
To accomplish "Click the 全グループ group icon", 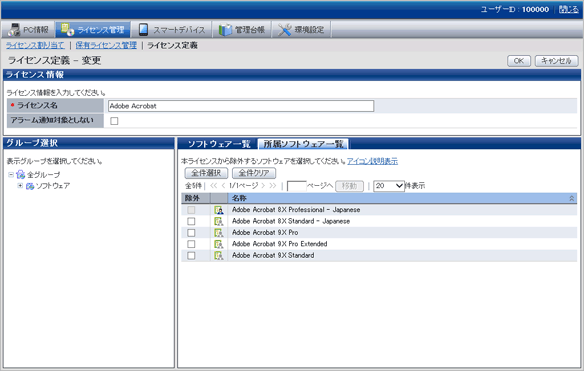I will [x=20, y=174].
